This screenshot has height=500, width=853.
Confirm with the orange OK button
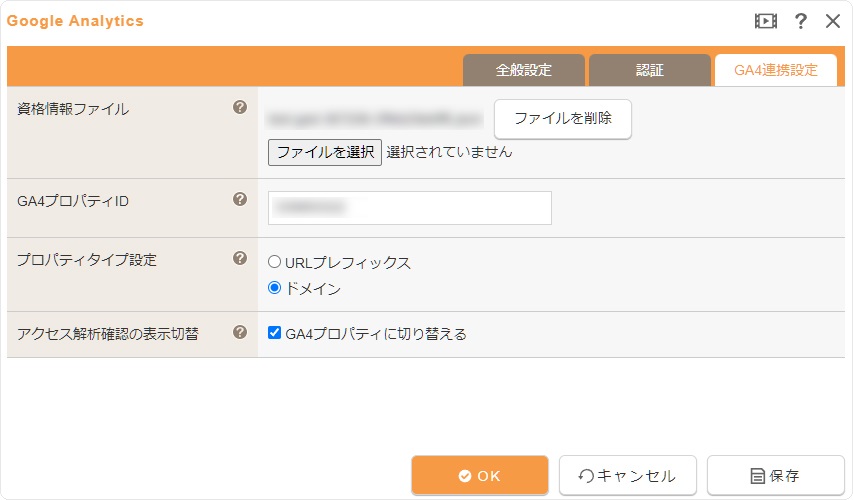[x=479, y=476]
